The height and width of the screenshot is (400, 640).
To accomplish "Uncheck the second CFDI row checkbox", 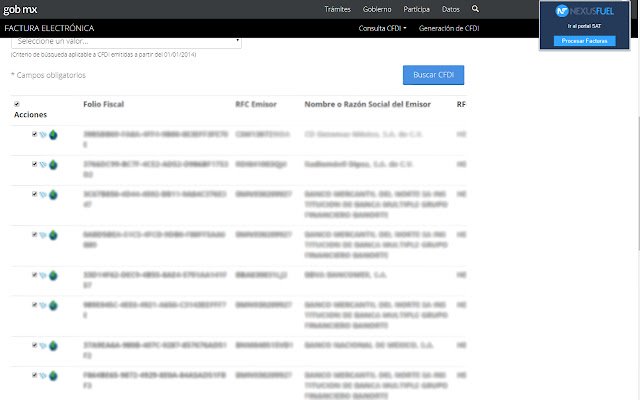I will click(35, 164).
